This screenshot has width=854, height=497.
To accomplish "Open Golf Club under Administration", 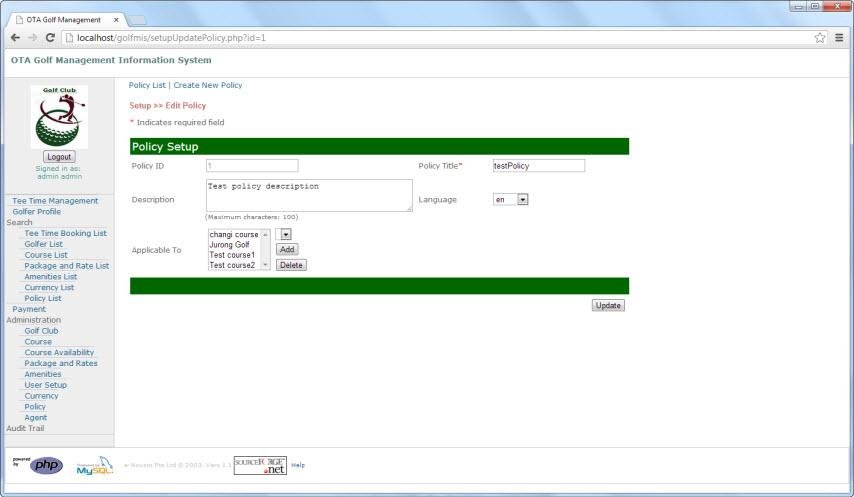I will coord(41,330).
